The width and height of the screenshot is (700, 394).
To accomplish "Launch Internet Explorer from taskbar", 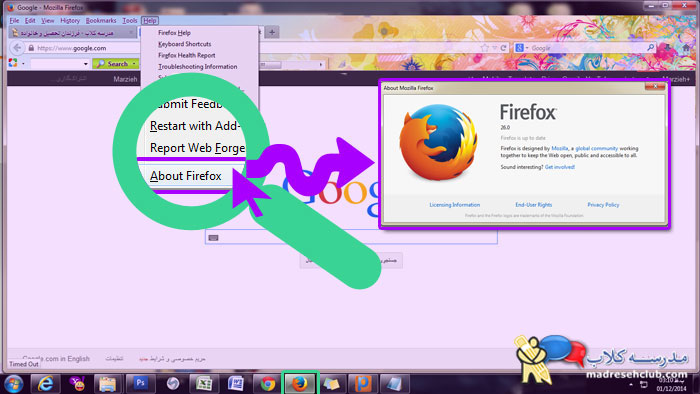I will click(x=45, y=384).
